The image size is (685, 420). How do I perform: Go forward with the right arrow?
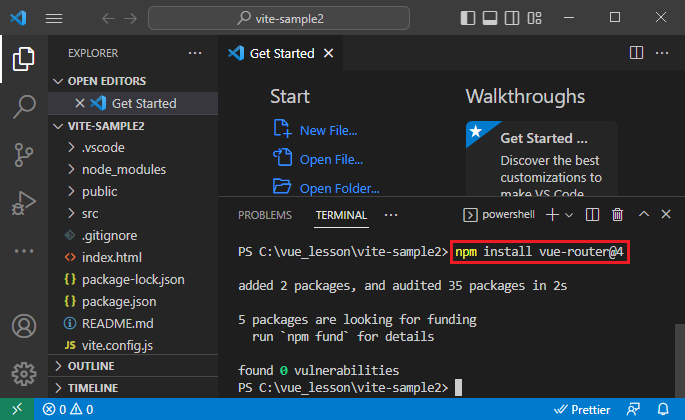[x=130, y=18]
